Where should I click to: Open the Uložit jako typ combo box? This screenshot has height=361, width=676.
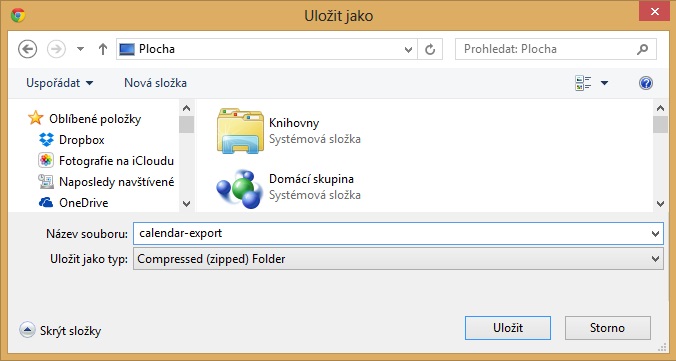pos(398,259)
